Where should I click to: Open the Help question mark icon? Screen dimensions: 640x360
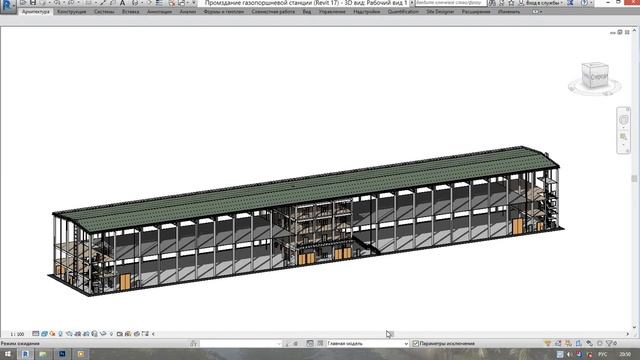coord(584,3)
